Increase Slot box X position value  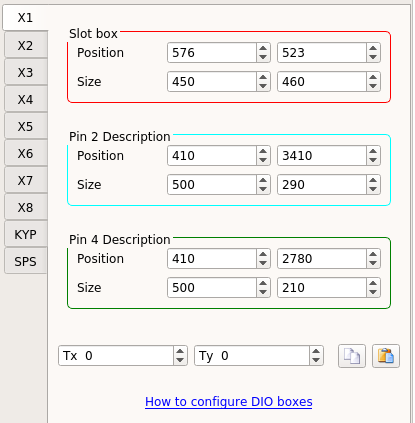click(263, 48)
